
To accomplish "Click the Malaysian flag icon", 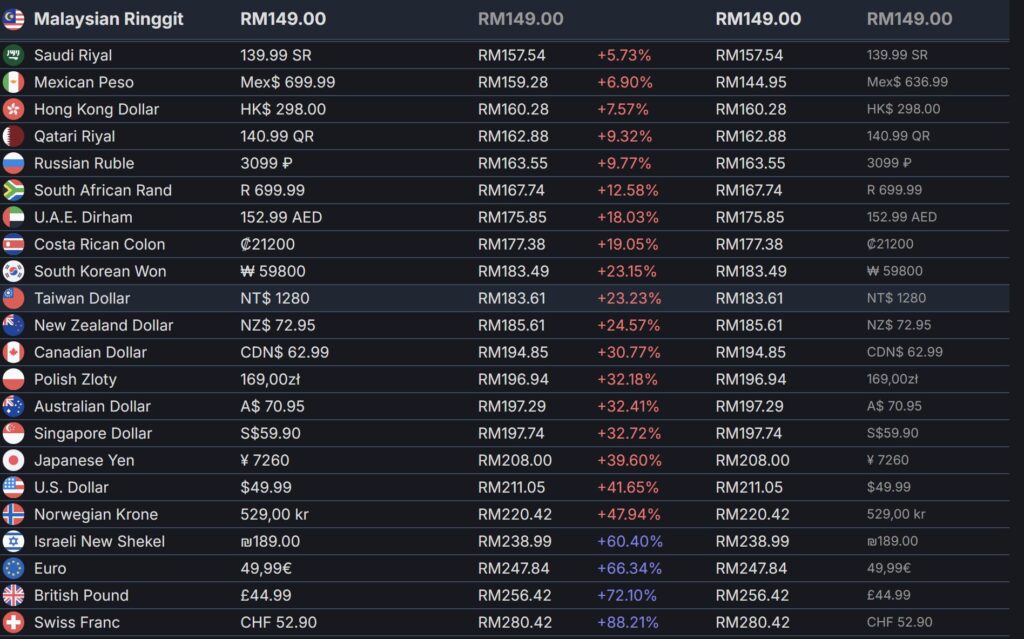I will (x=13, y=19).
